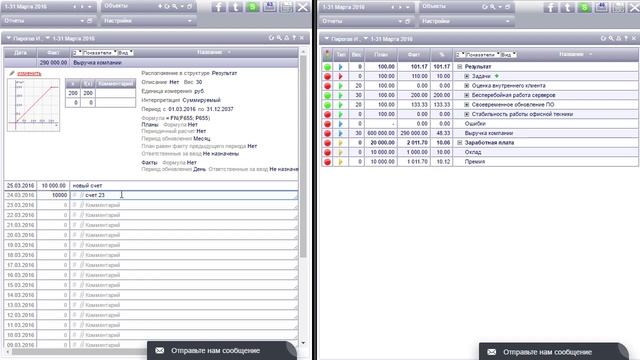Viewport: 640px width, 360px height.
Task: Click search magnifier in right Объекты bar
Action: pos(492,7)
